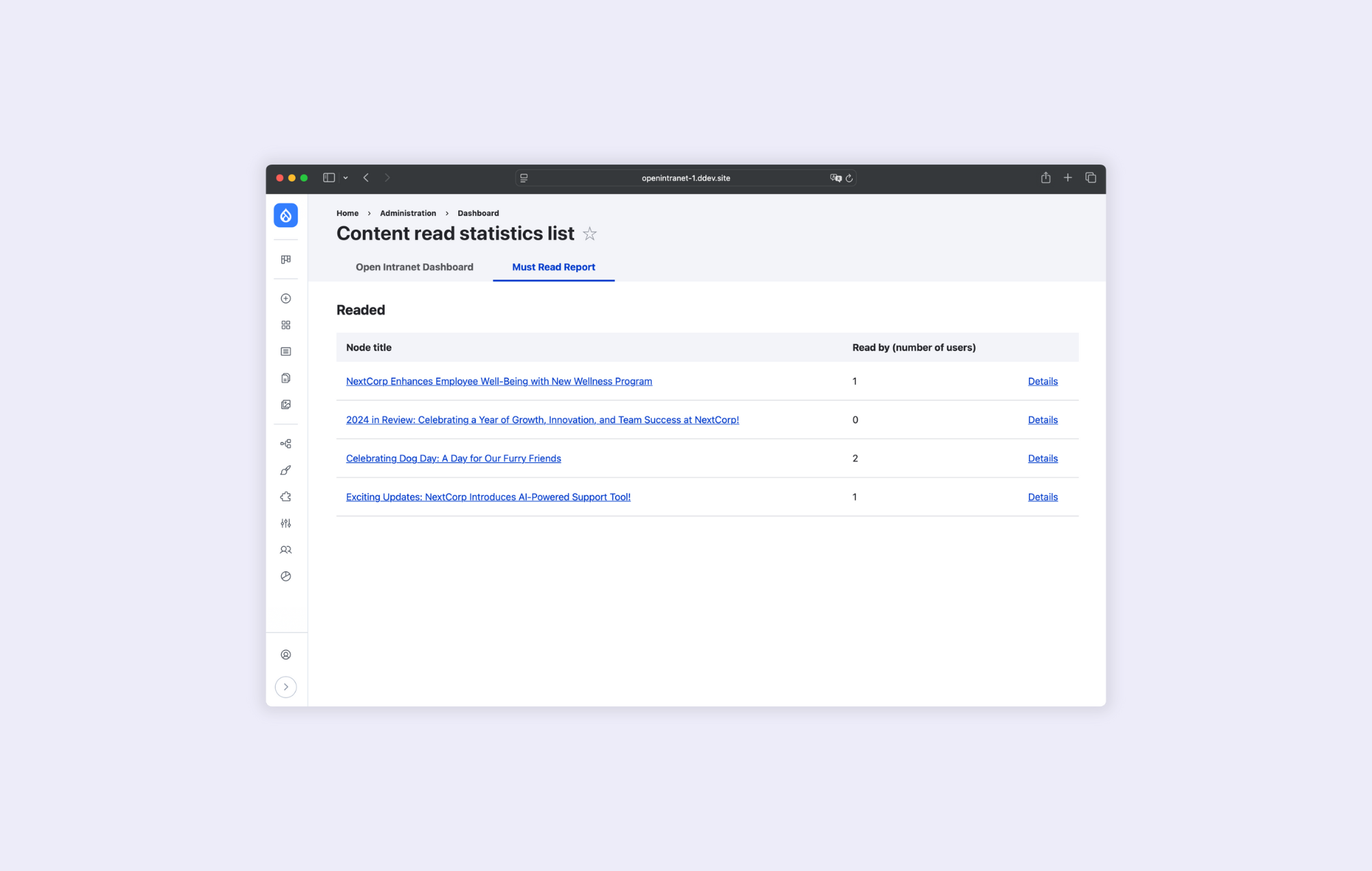Open the People users icon
The width and height of the screenshot is (1372, 871).
click(285, 550)
